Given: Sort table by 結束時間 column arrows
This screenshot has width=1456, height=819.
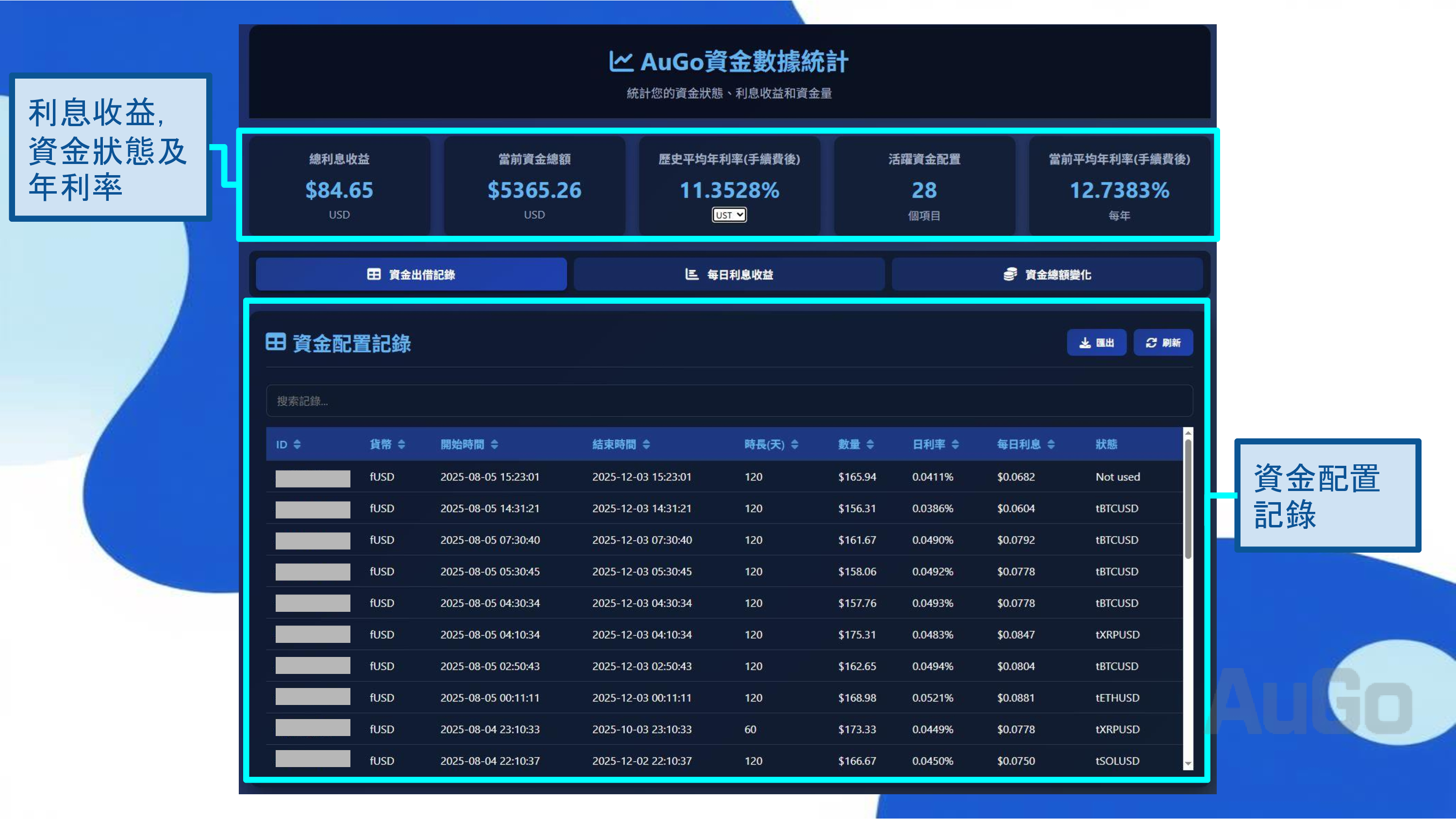Looking at the screenshot, I should 646,445.
